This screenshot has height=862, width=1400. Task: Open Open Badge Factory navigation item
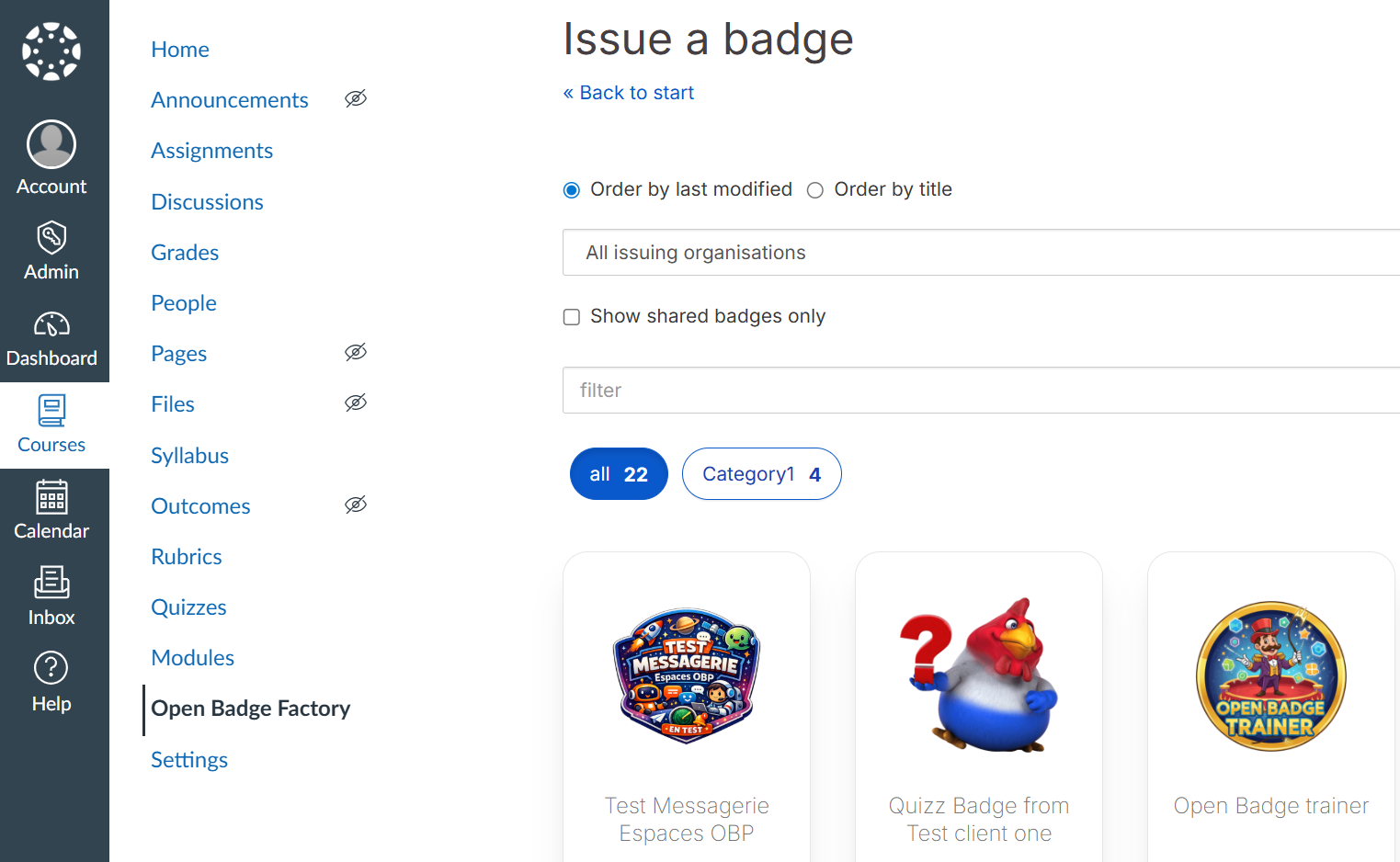250,709
